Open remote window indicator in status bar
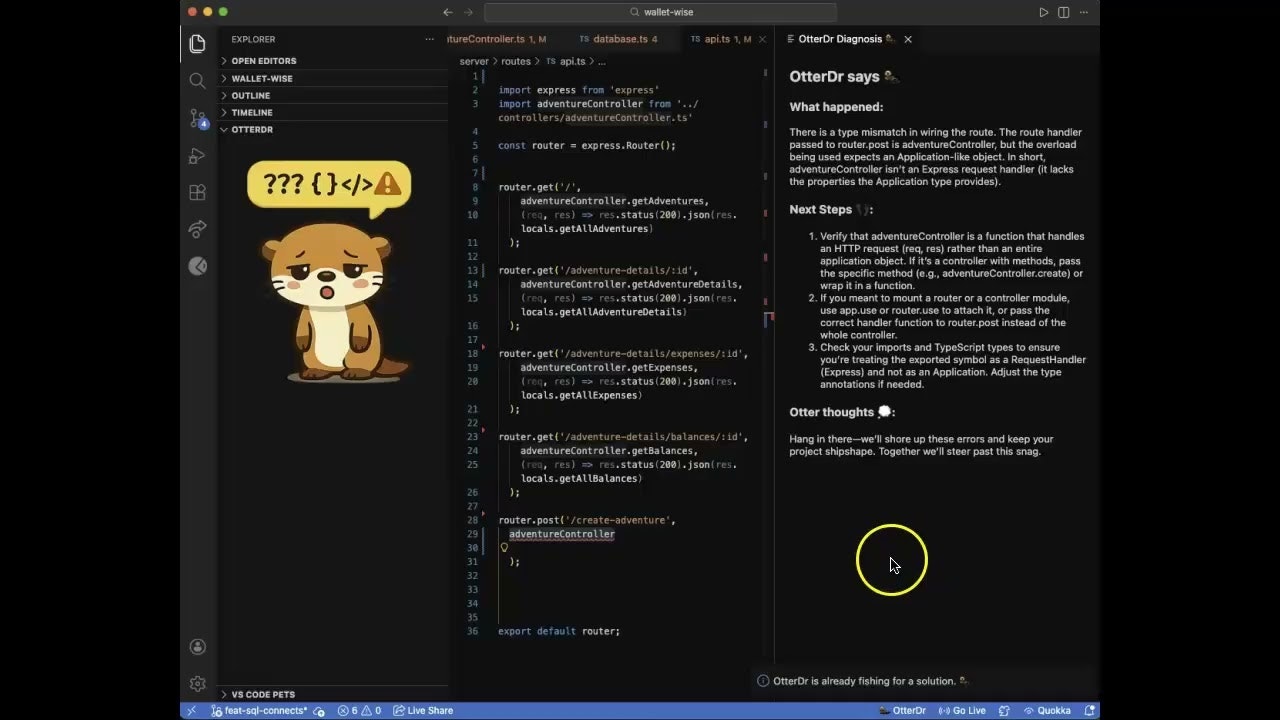This screenshot has height=720, width=1280. (191, 711)
